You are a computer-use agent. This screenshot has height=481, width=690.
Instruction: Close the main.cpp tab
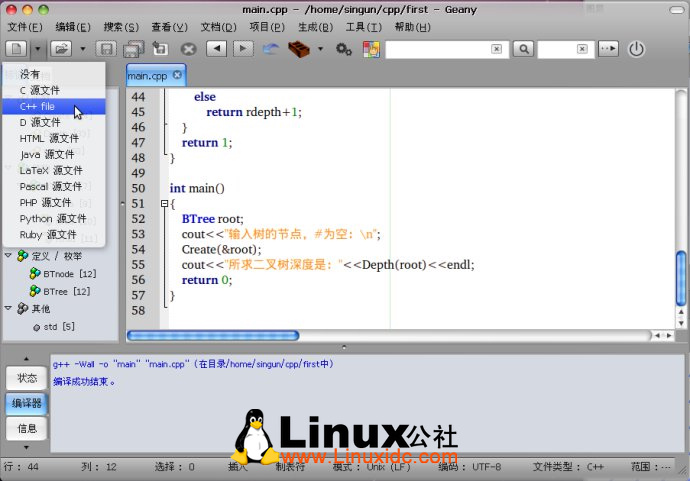pos(177,75)
